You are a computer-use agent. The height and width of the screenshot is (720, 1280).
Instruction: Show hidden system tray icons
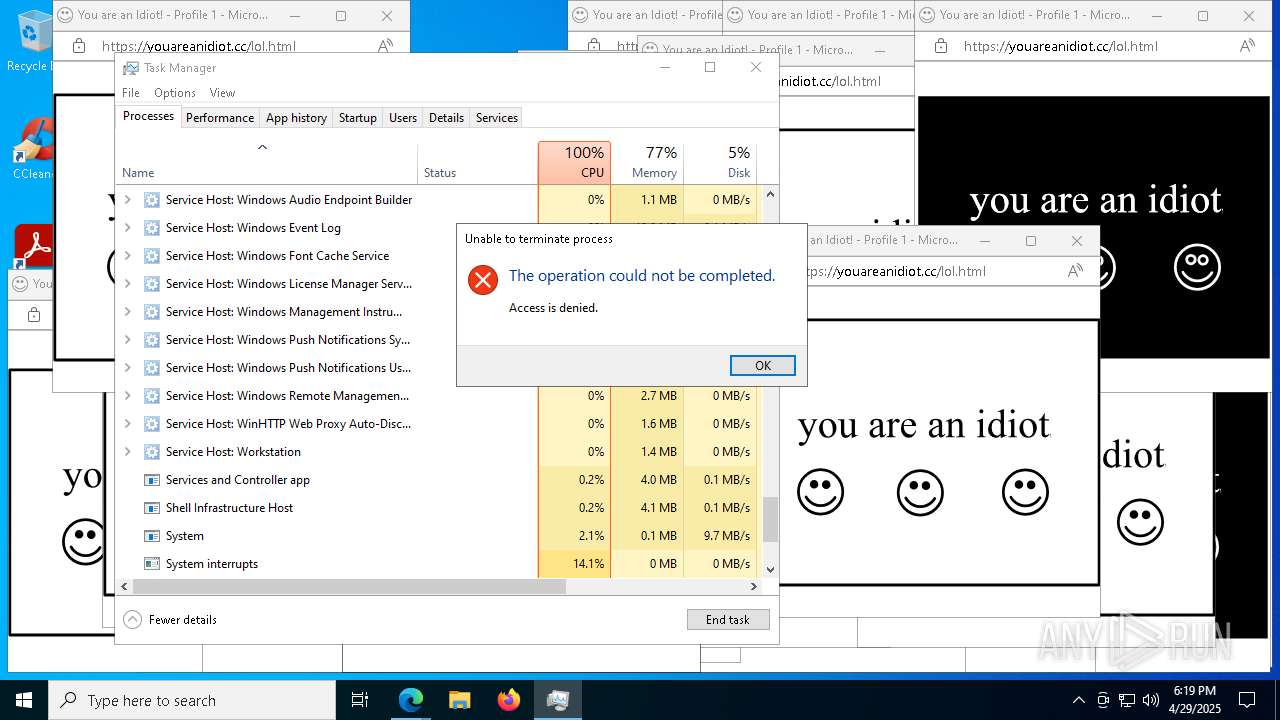coord(1078,700)
